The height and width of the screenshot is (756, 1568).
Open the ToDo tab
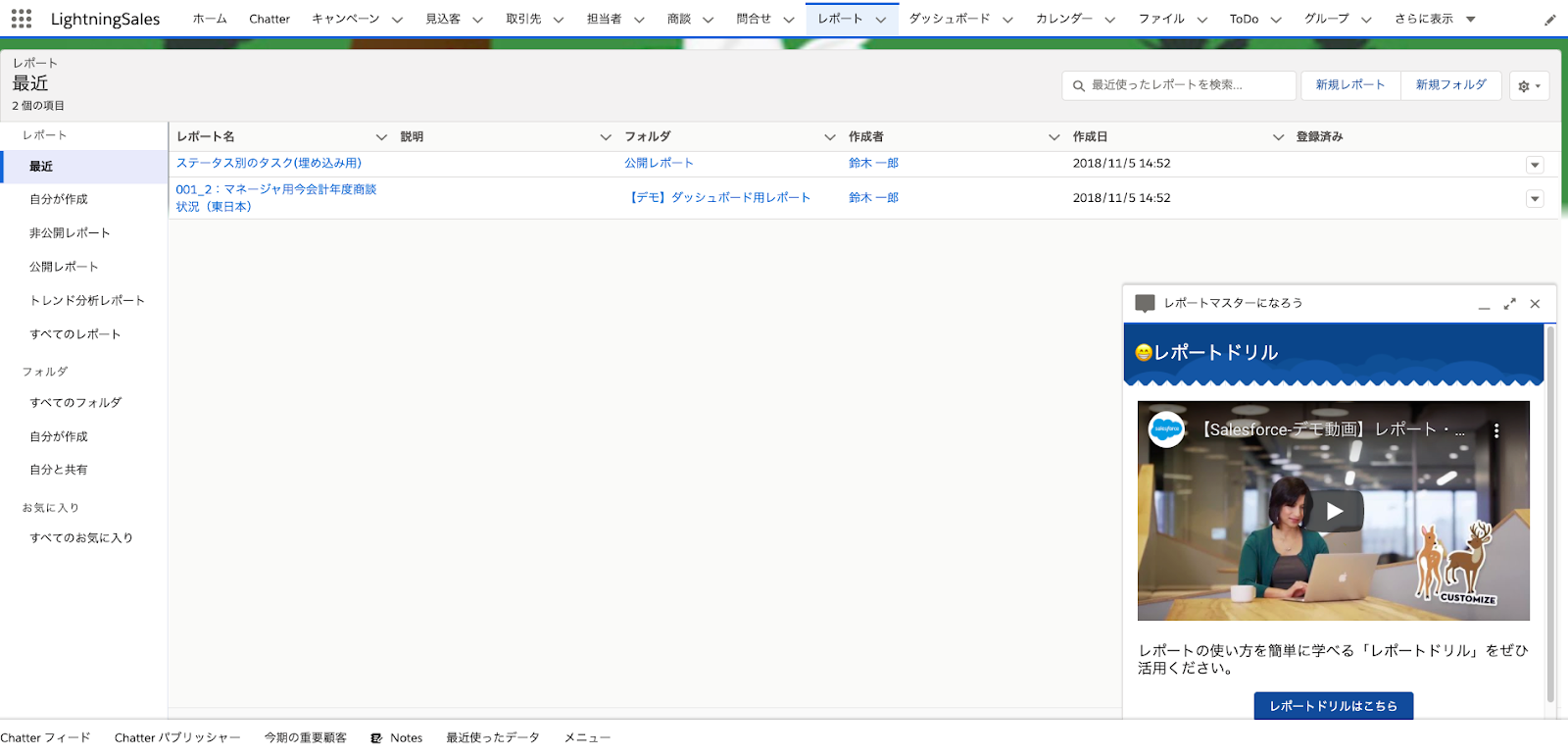click(x=1244, y=19)
